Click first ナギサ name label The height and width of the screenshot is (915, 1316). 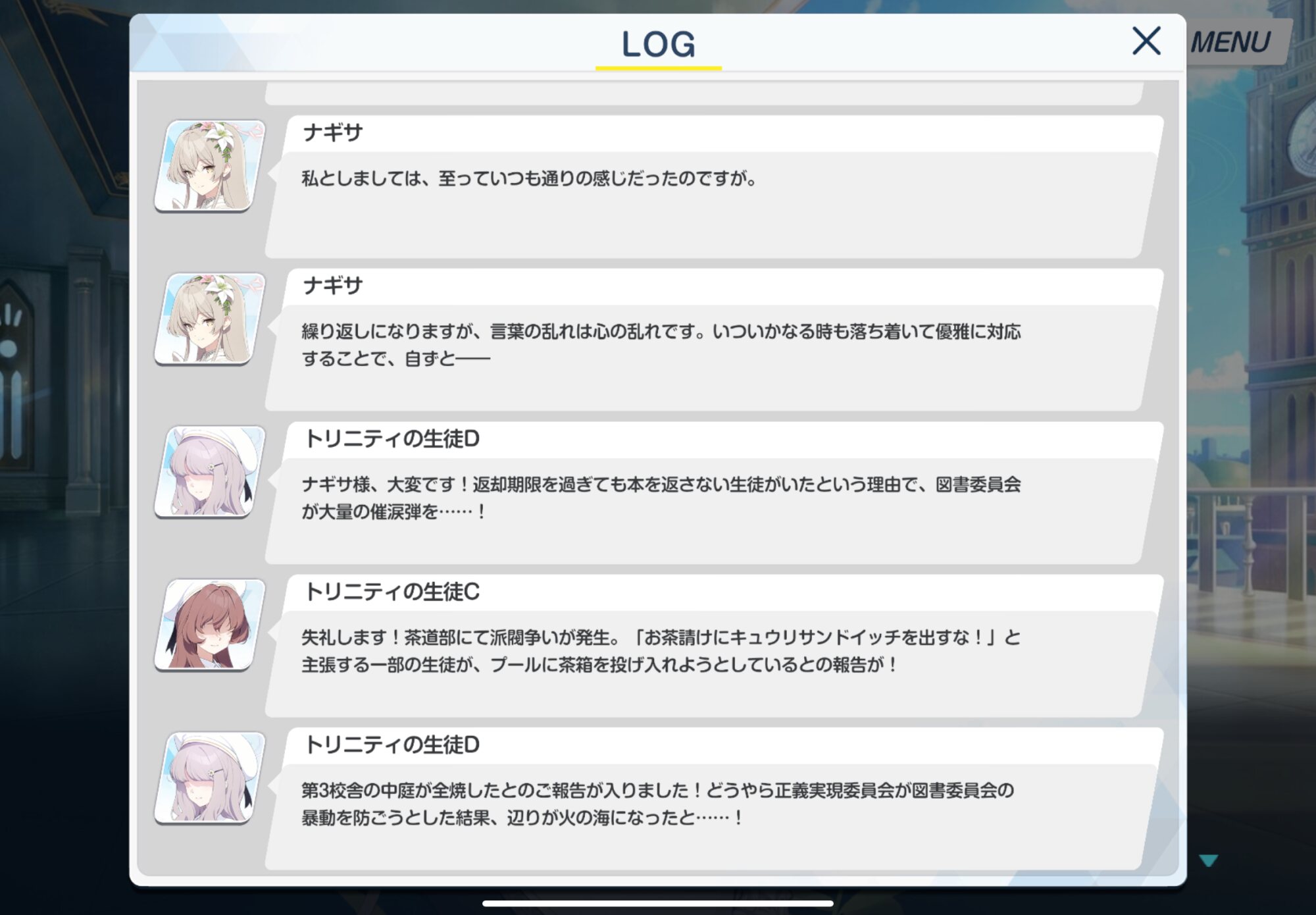(x=333, y=133)
